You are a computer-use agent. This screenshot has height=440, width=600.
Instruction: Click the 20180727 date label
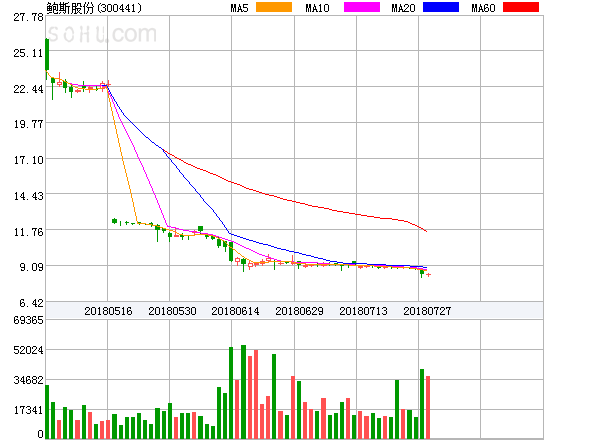[427, 311]
